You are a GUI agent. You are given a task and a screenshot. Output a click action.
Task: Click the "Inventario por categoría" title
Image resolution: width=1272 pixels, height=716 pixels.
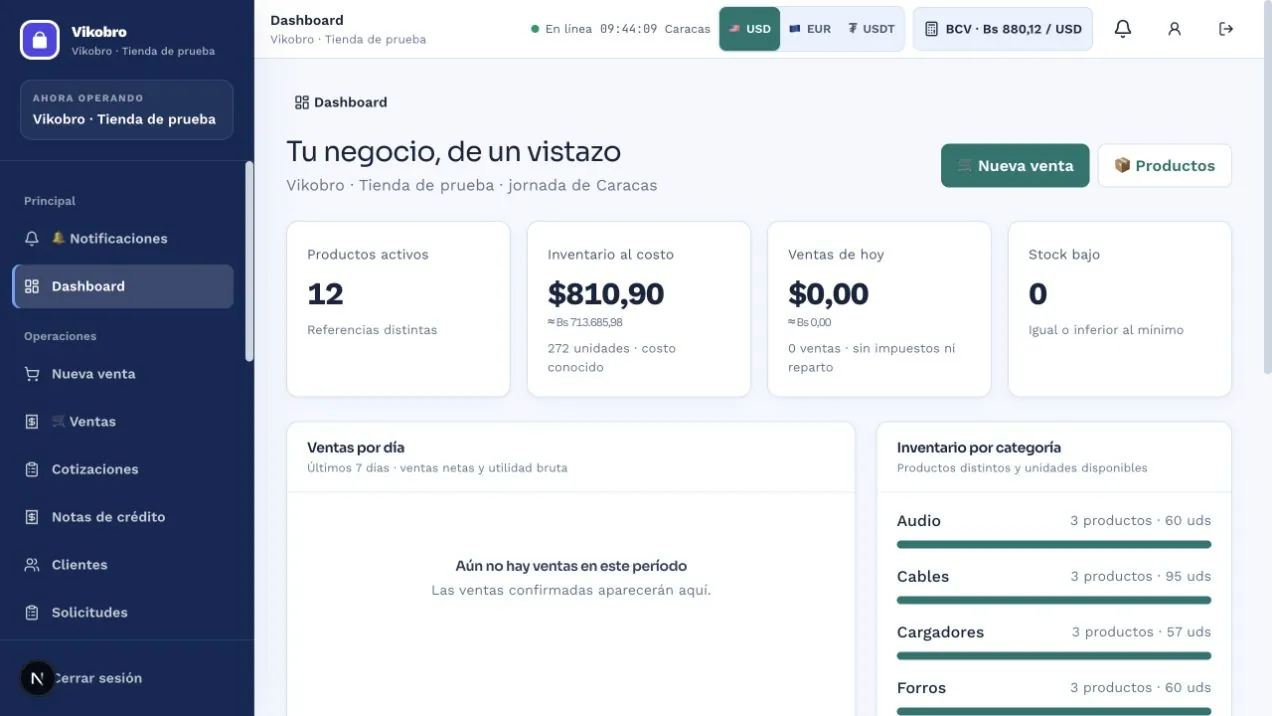pos(979,448)
